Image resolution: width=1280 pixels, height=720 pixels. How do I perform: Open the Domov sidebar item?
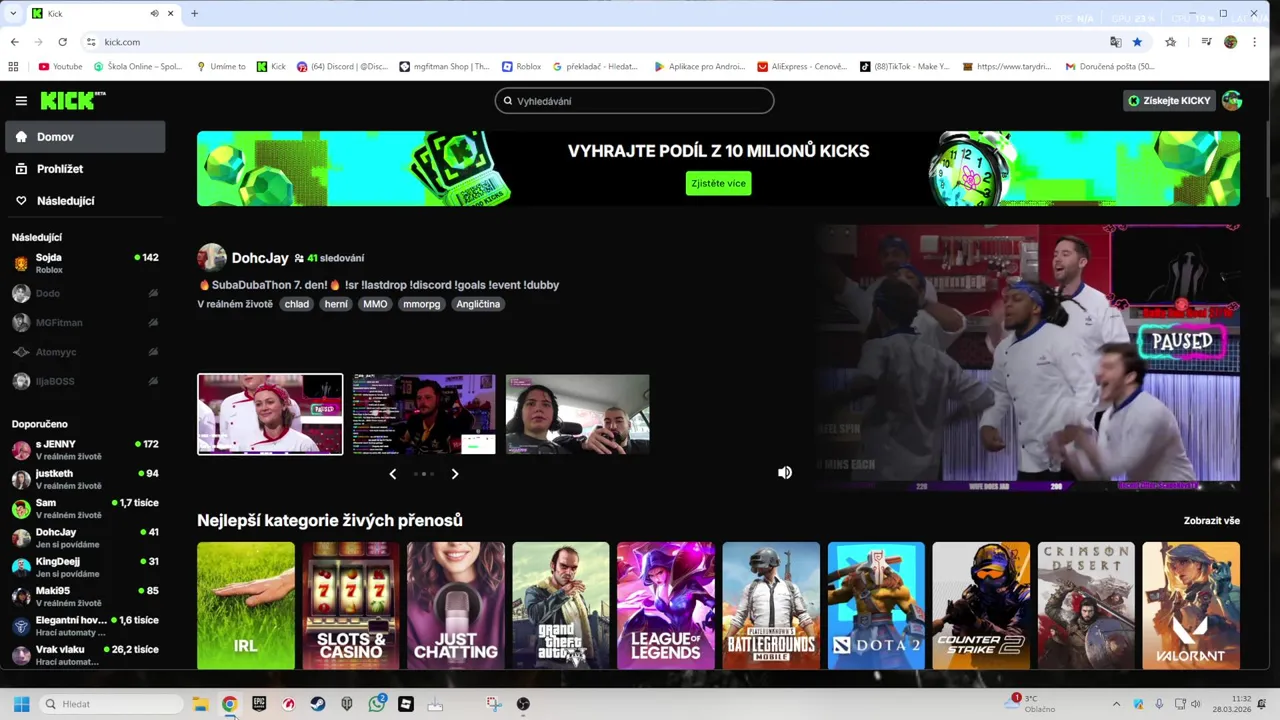pos(85,137)
